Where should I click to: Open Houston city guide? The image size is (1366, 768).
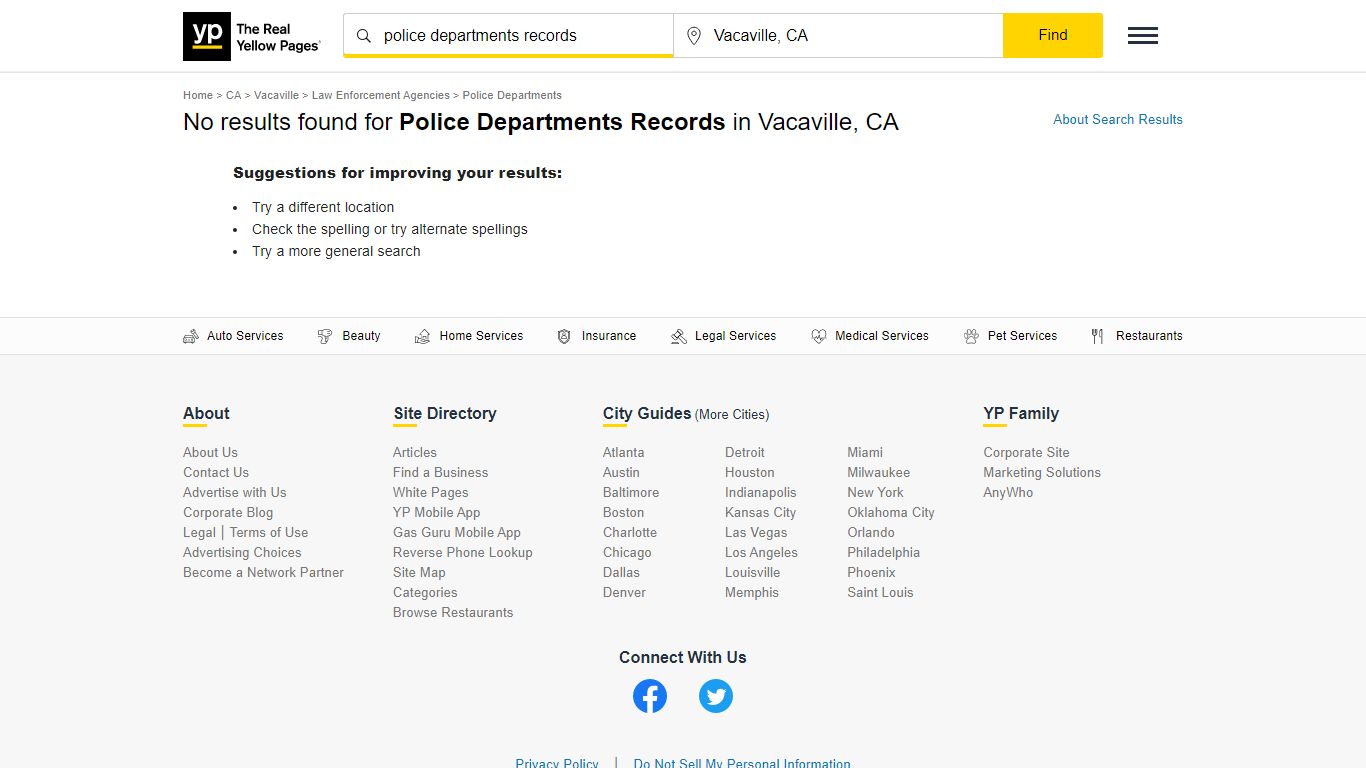pos(750,472)
